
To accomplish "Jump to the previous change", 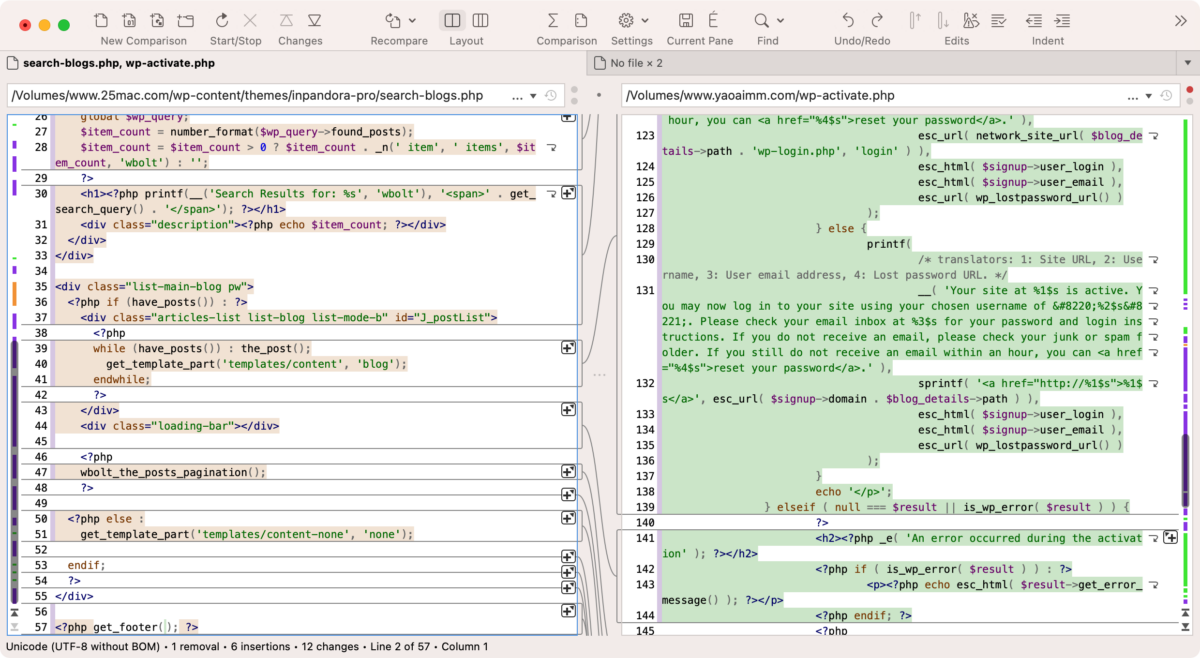I will 287,20.
